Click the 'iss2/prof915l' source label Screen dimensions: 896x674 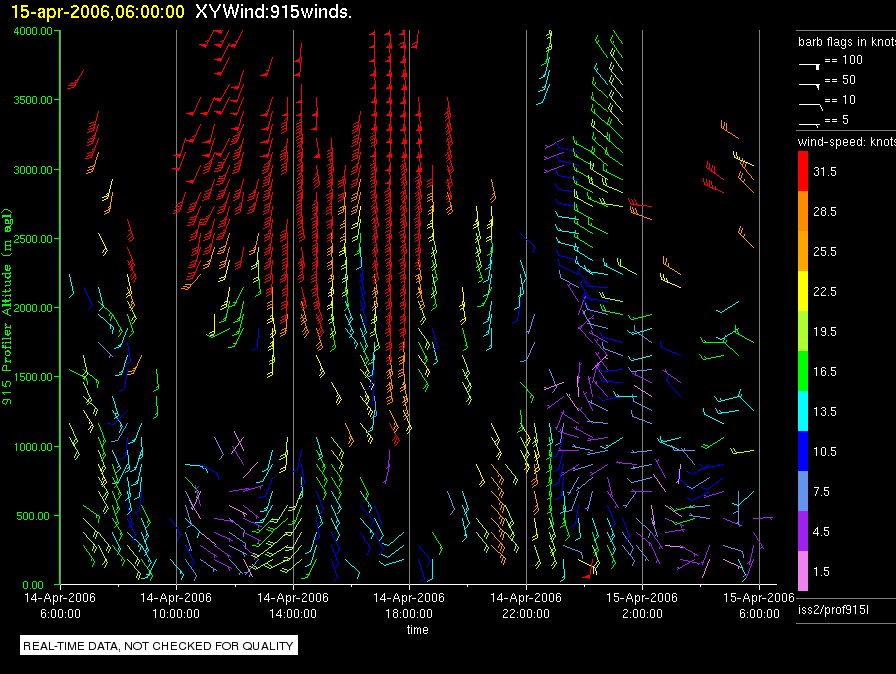[x=833, y=610]
